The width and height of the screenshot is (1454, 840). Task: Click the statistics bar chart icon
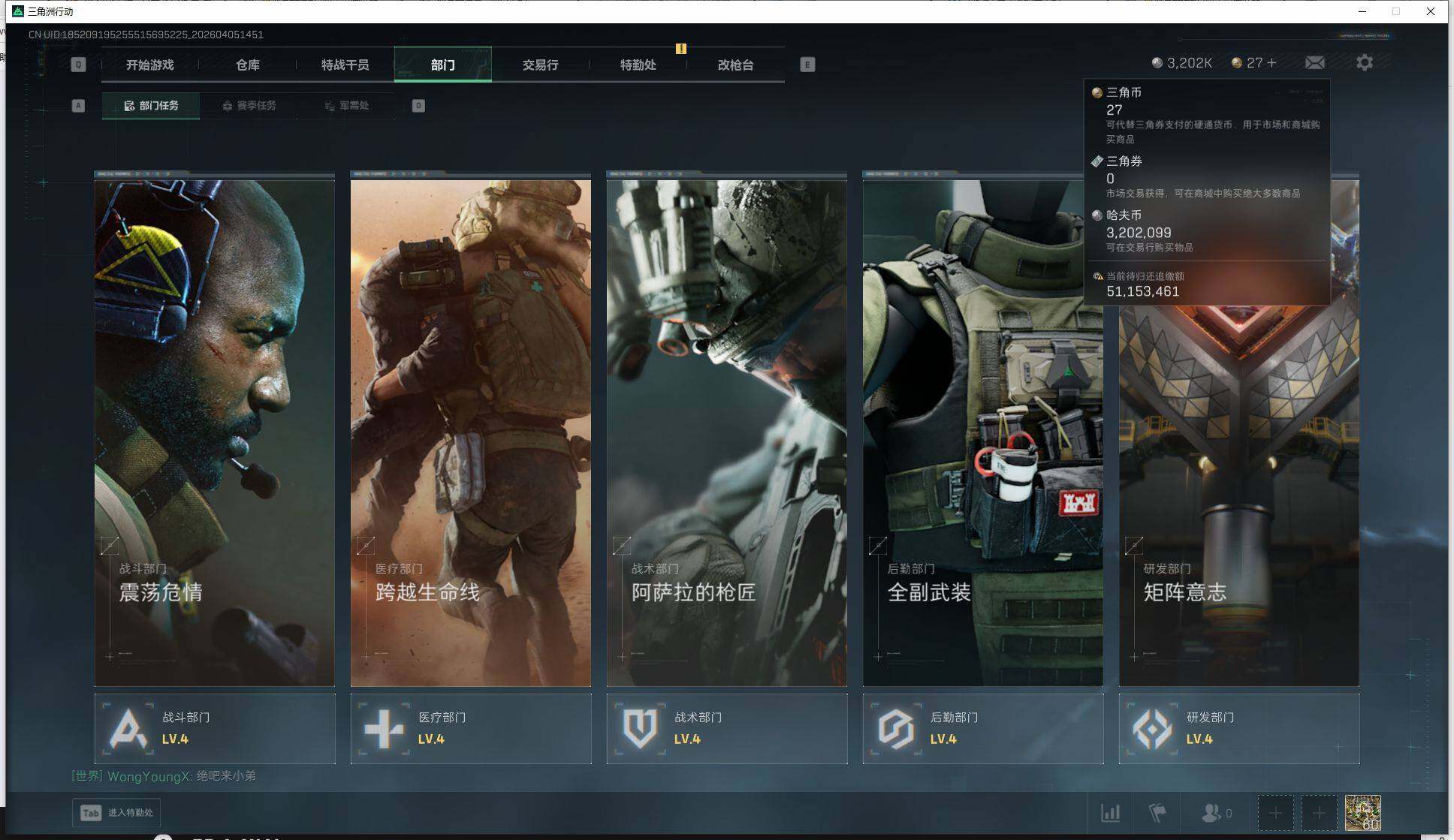[x=1110, y=813]
